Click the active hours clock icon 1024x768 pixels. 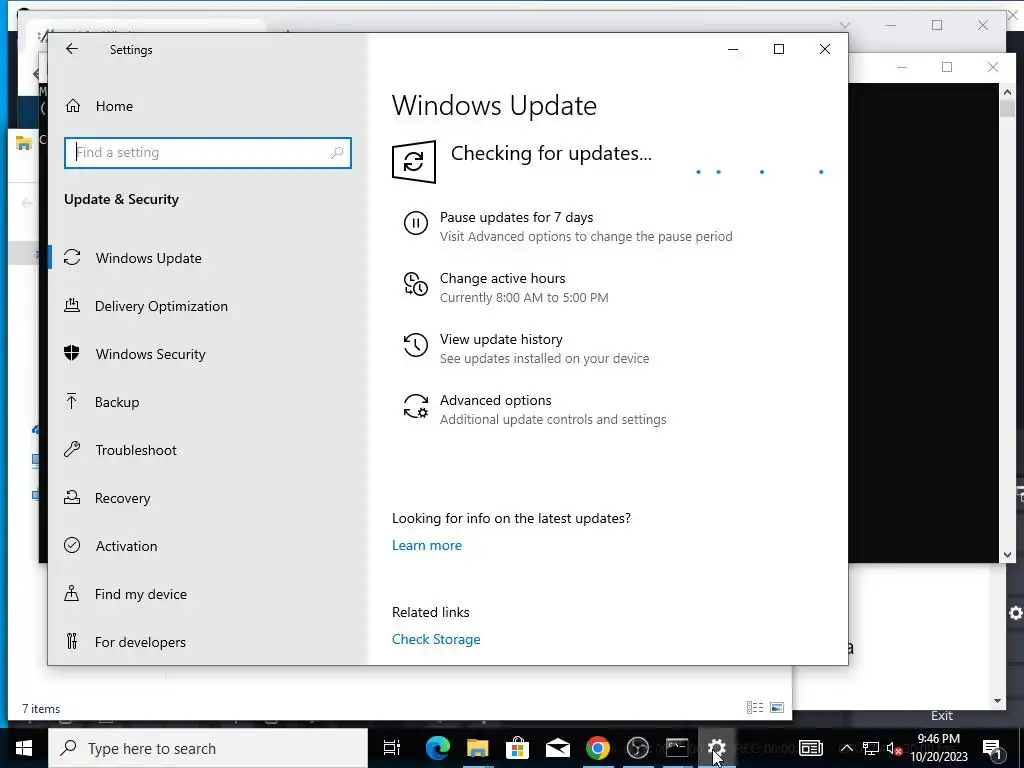point(415,284)
